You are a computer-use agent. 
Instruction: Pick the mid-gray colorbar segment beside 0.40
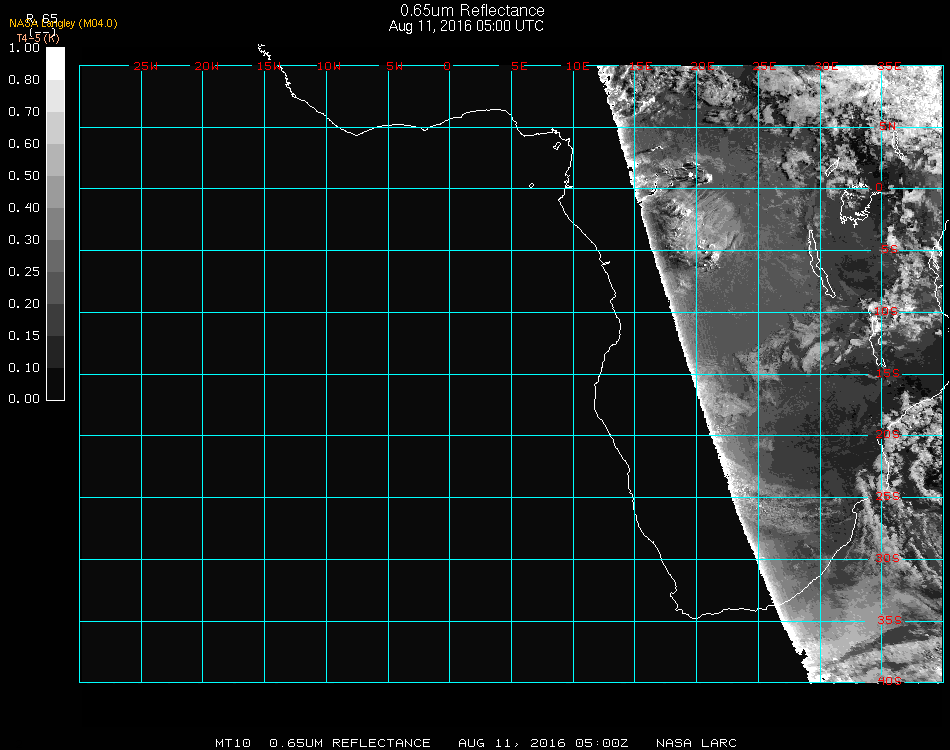[x=55, y=224]
